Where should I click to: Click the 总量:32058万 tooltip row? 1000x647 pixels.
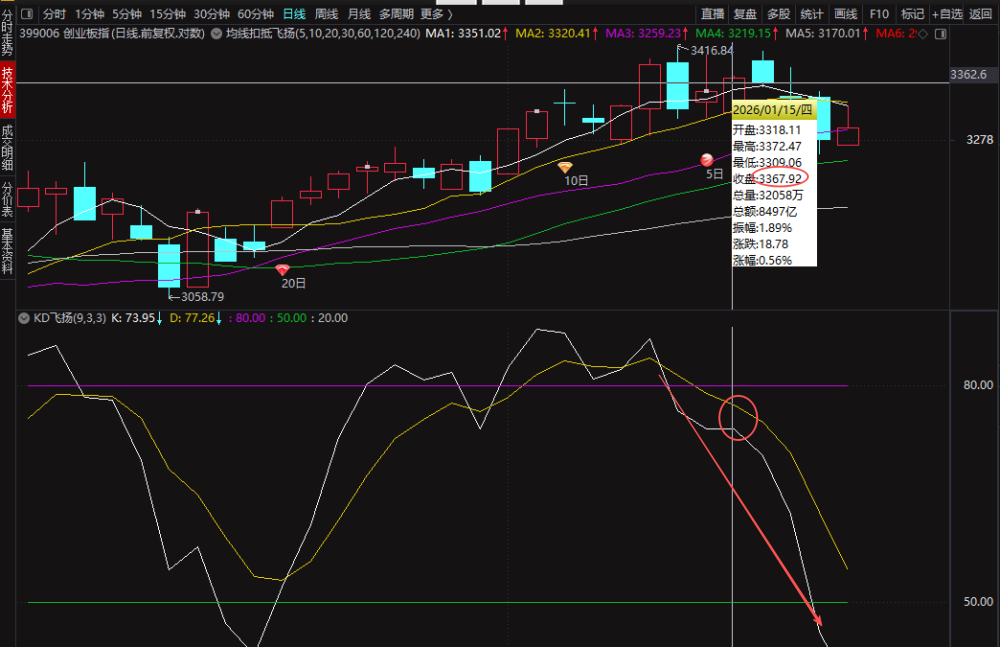[768, 195]
